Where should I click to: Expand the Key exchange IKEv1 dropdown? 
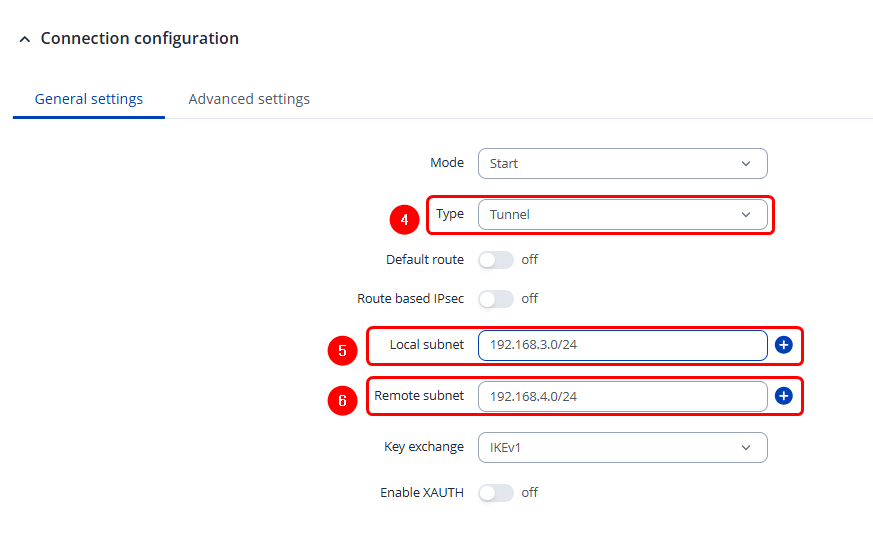click(622, 447)
